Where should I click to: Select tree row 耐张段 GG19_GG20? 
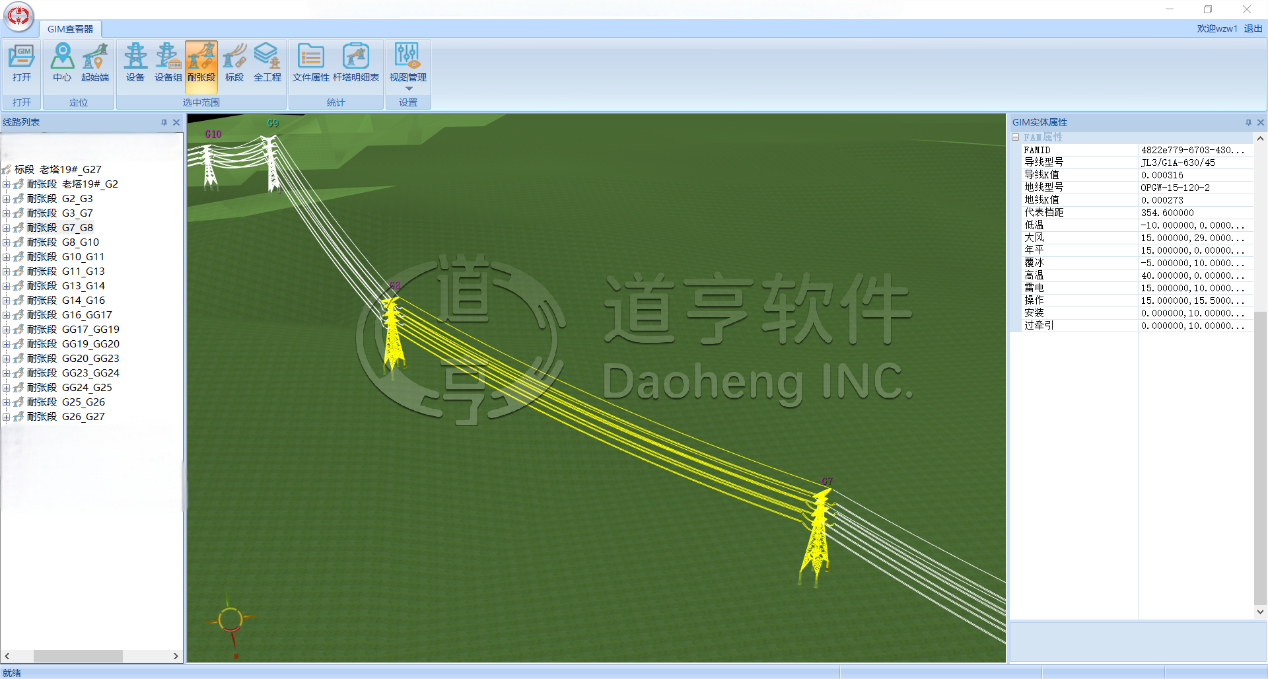tap(73, 343)
